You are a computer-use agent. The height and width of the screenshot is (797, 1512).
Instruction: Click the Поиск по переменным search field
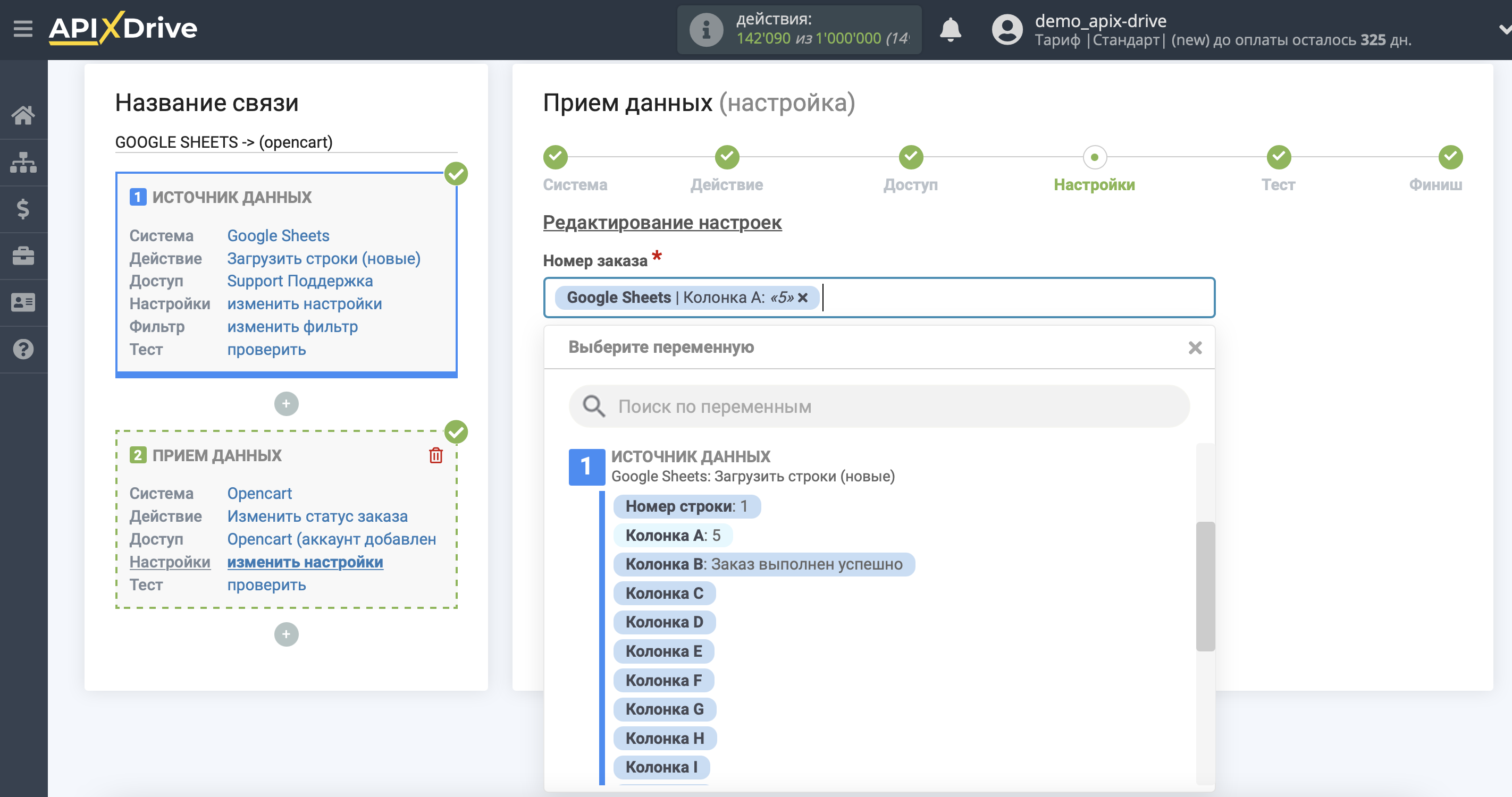point(879,406)
